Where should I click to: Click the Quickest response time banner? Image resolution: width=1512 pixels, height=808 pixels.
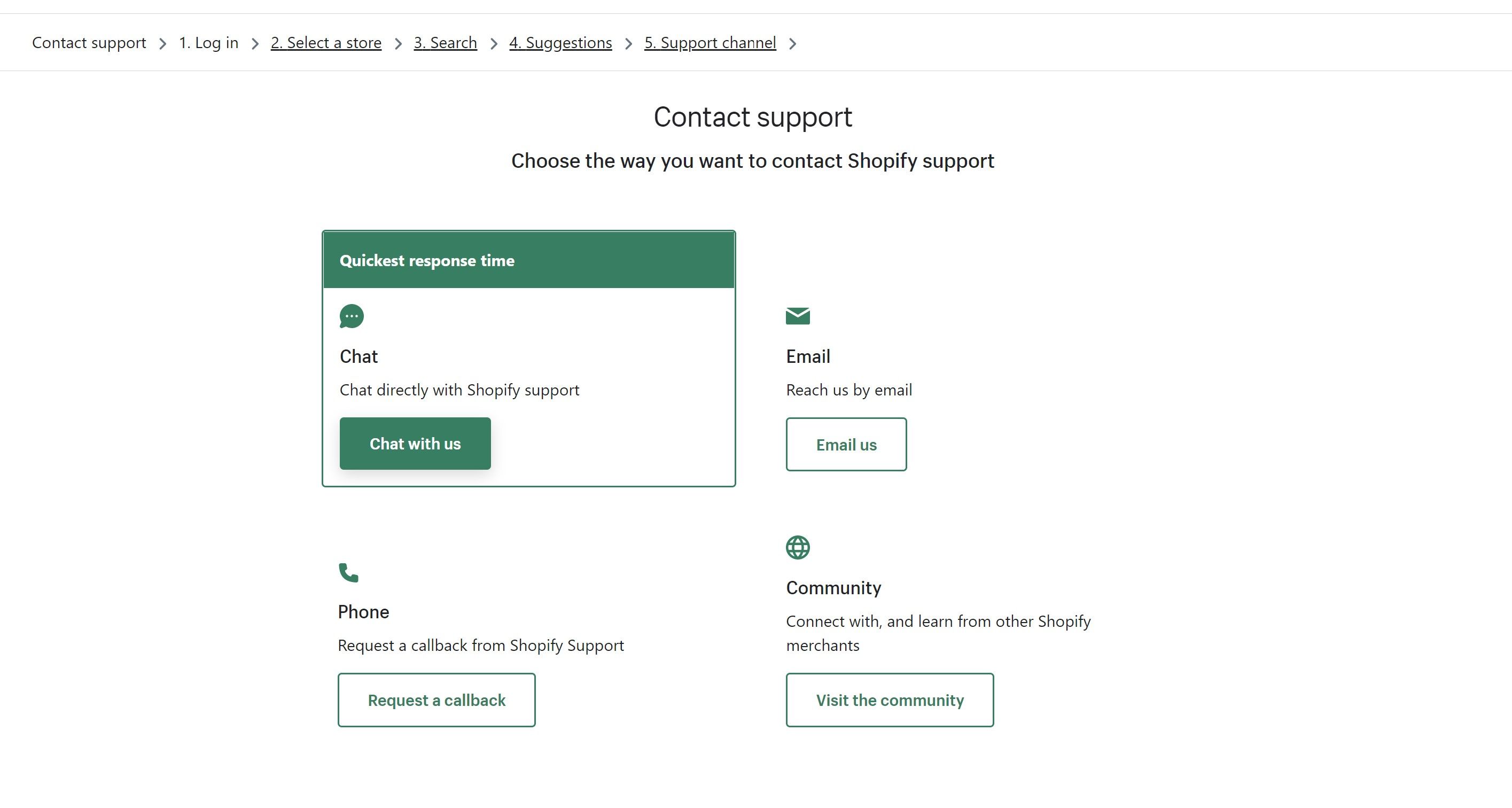[x=528, y=260]
